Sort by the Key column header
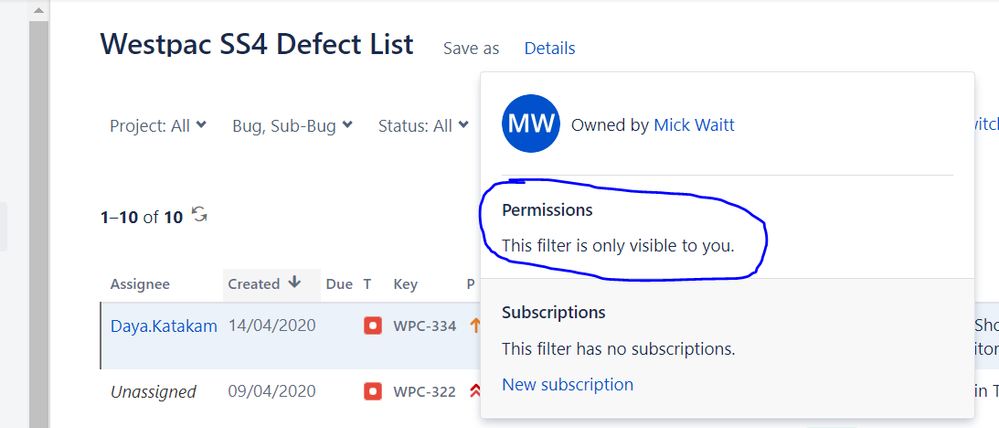 [405, 284]
